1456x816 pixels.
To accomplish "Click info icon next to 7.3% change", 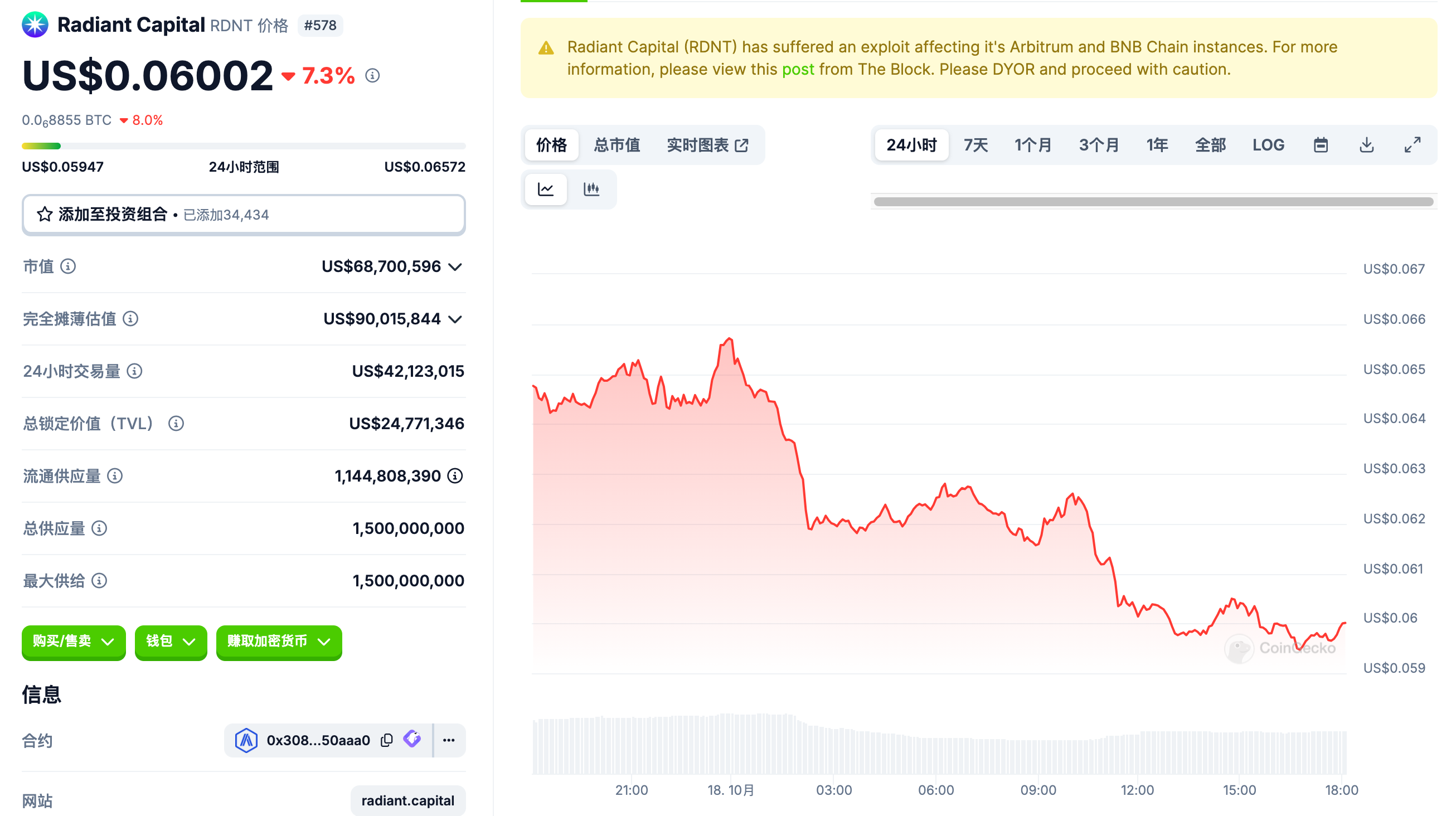I will click(x=372, y=76).
